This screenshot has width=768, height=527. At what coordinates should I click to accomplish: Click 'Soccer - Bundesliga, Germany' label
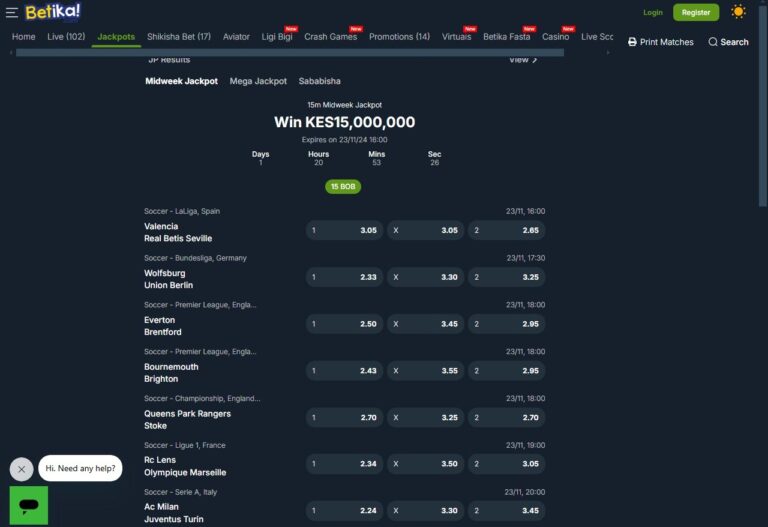click(x=195, y=258)
